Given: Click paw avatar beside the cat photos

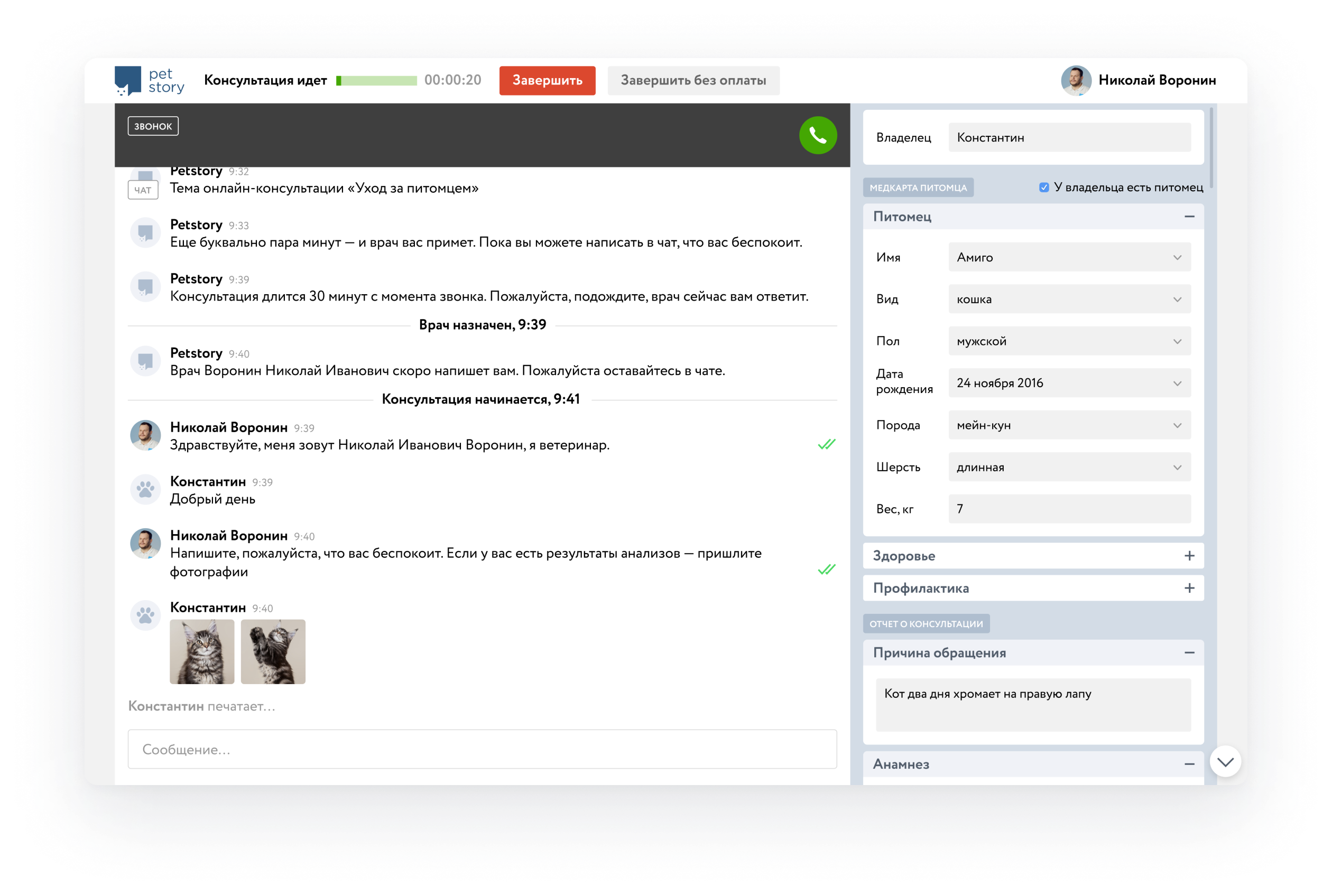Looking at the screenshot, I should click(x=145, y=615).
